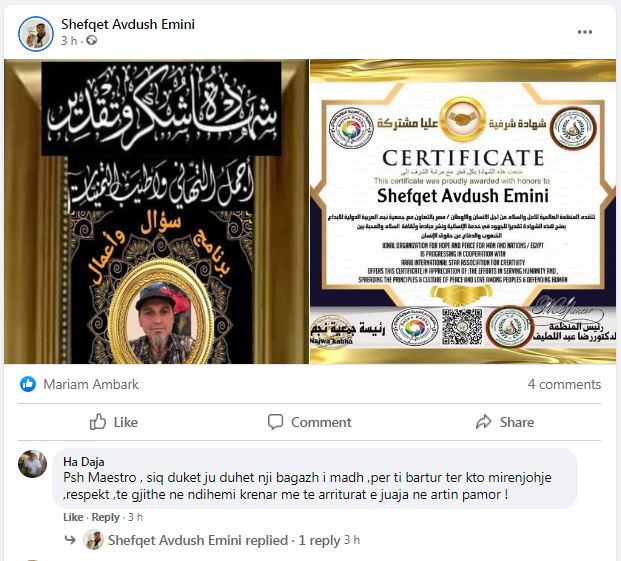This screenshot has height=561, width=621.
Task: Open Ha Daja's commenter avatar
Action: (x=32, y=464)
